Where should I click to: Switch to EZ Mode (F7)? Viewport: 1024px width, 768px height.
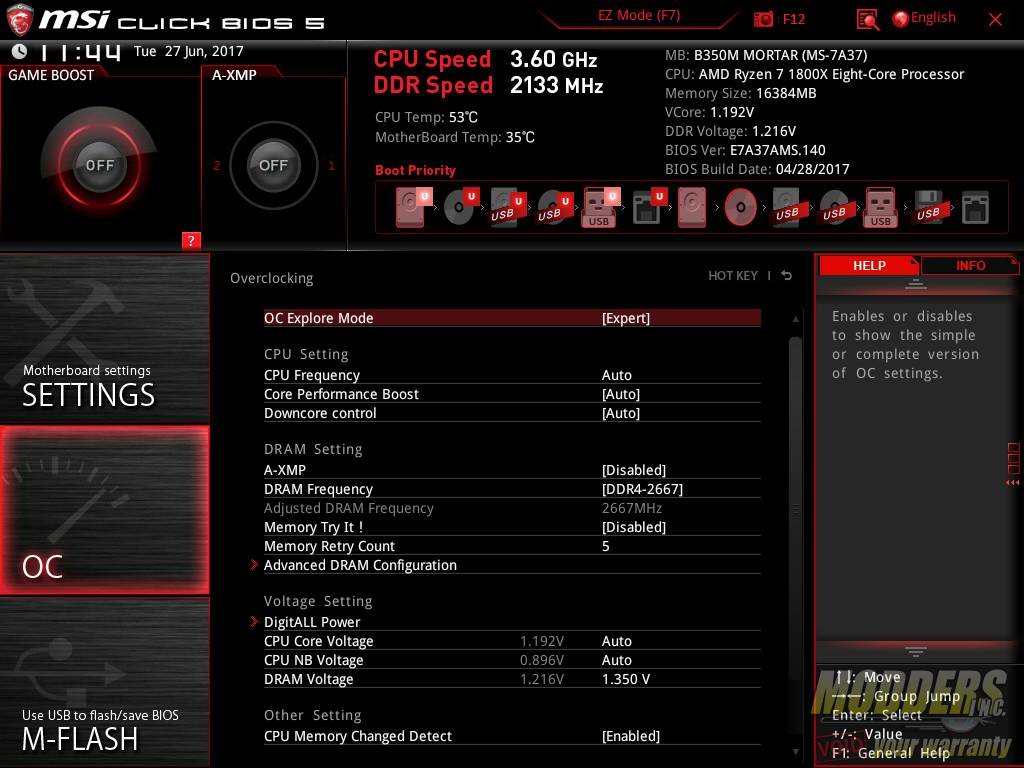[x=639, y=15]
